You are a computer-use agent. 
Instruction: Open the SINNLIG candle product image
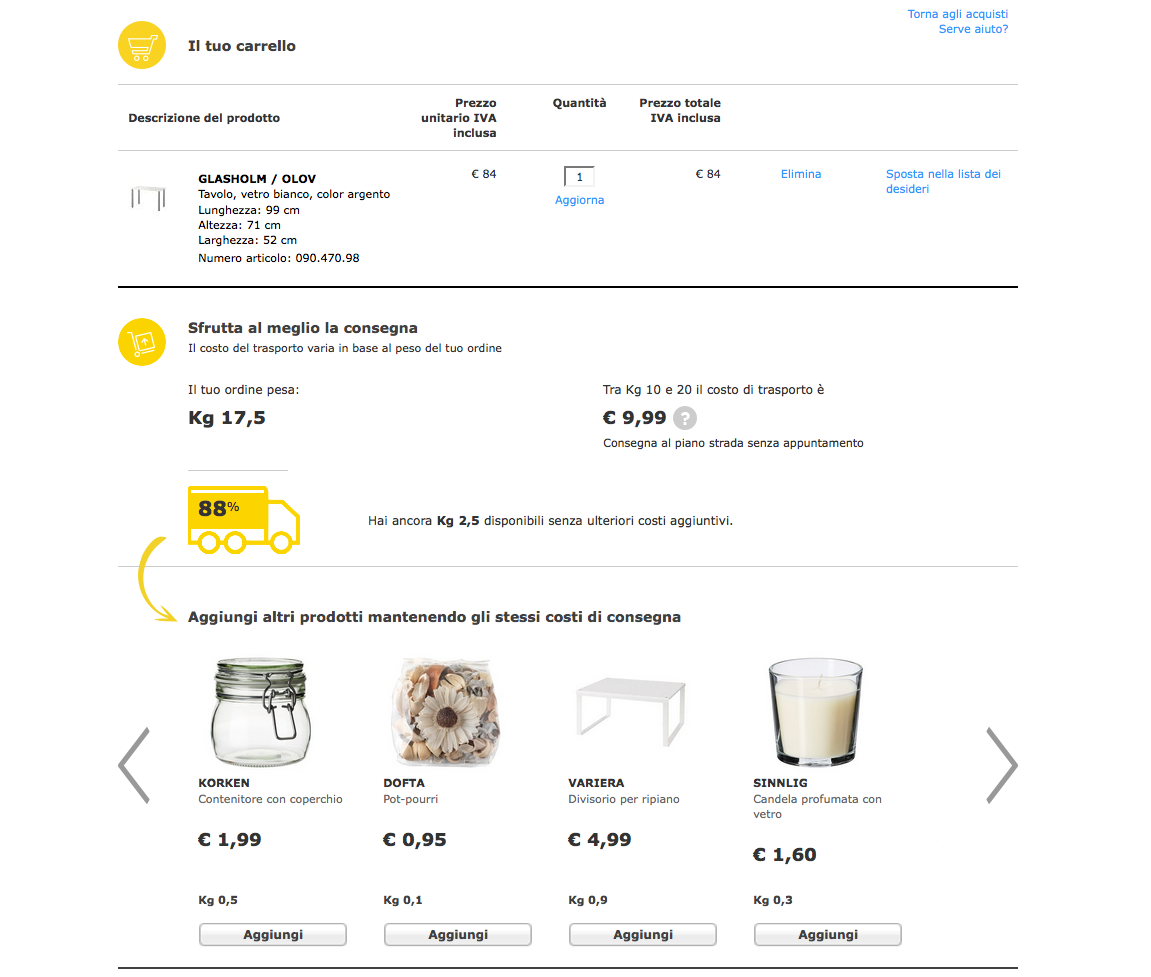pos(815,713)
